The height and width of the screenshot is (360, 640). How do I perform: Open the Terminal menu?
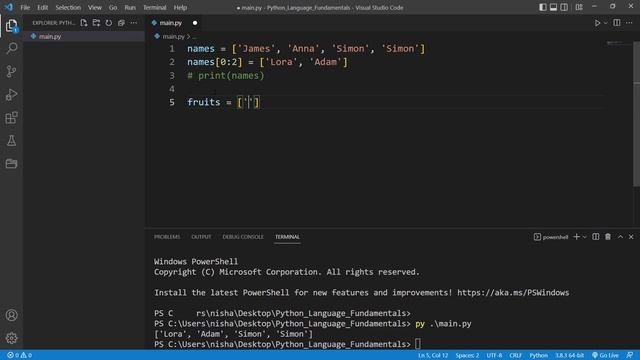click(x=155, y=7)
